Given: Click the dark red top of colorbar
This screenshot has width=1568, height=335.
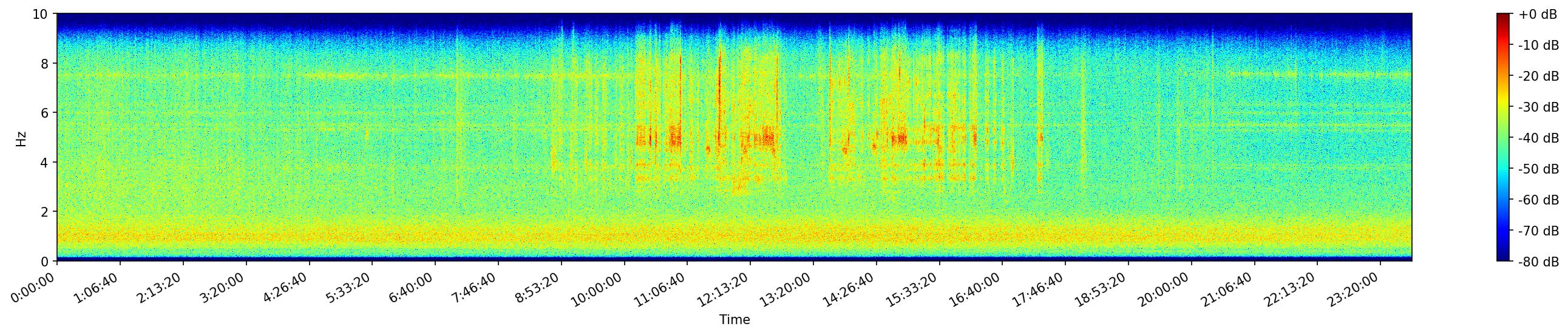Looking at the screenshot, I should (x=1503, y=17).
